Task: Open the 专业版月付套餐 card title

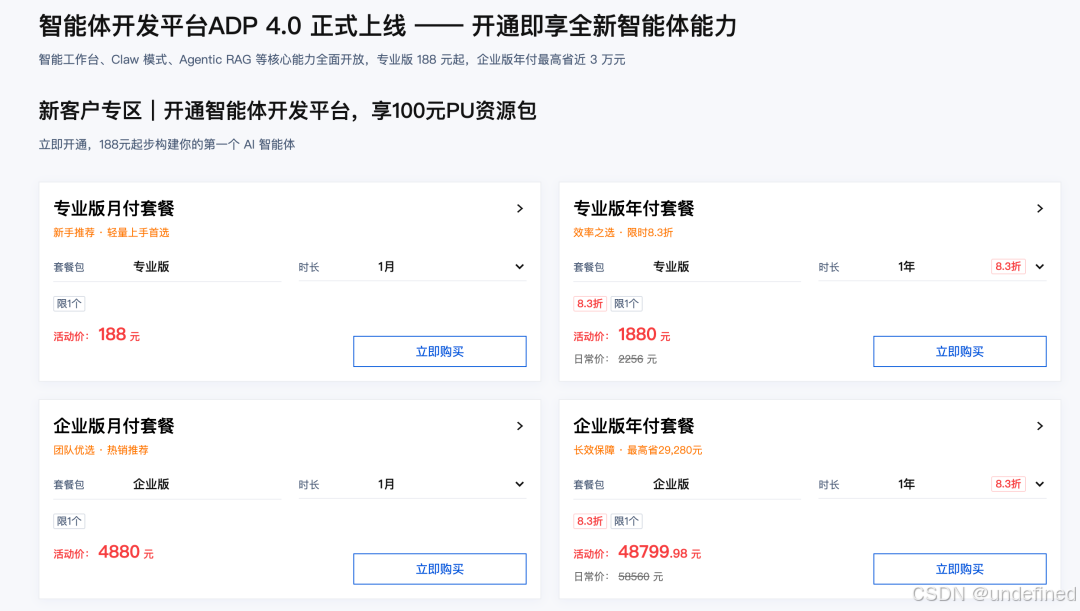Action: (114, 208)
